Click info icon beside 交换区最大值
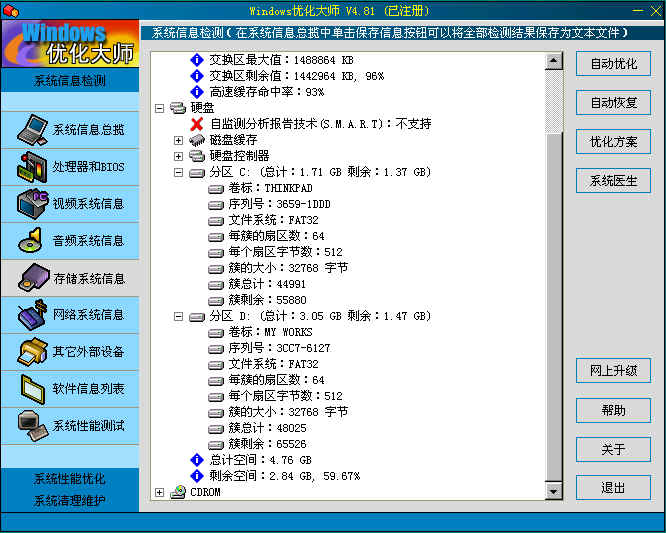The height and width of the screenshot is (533, 666). click(197, 60)
